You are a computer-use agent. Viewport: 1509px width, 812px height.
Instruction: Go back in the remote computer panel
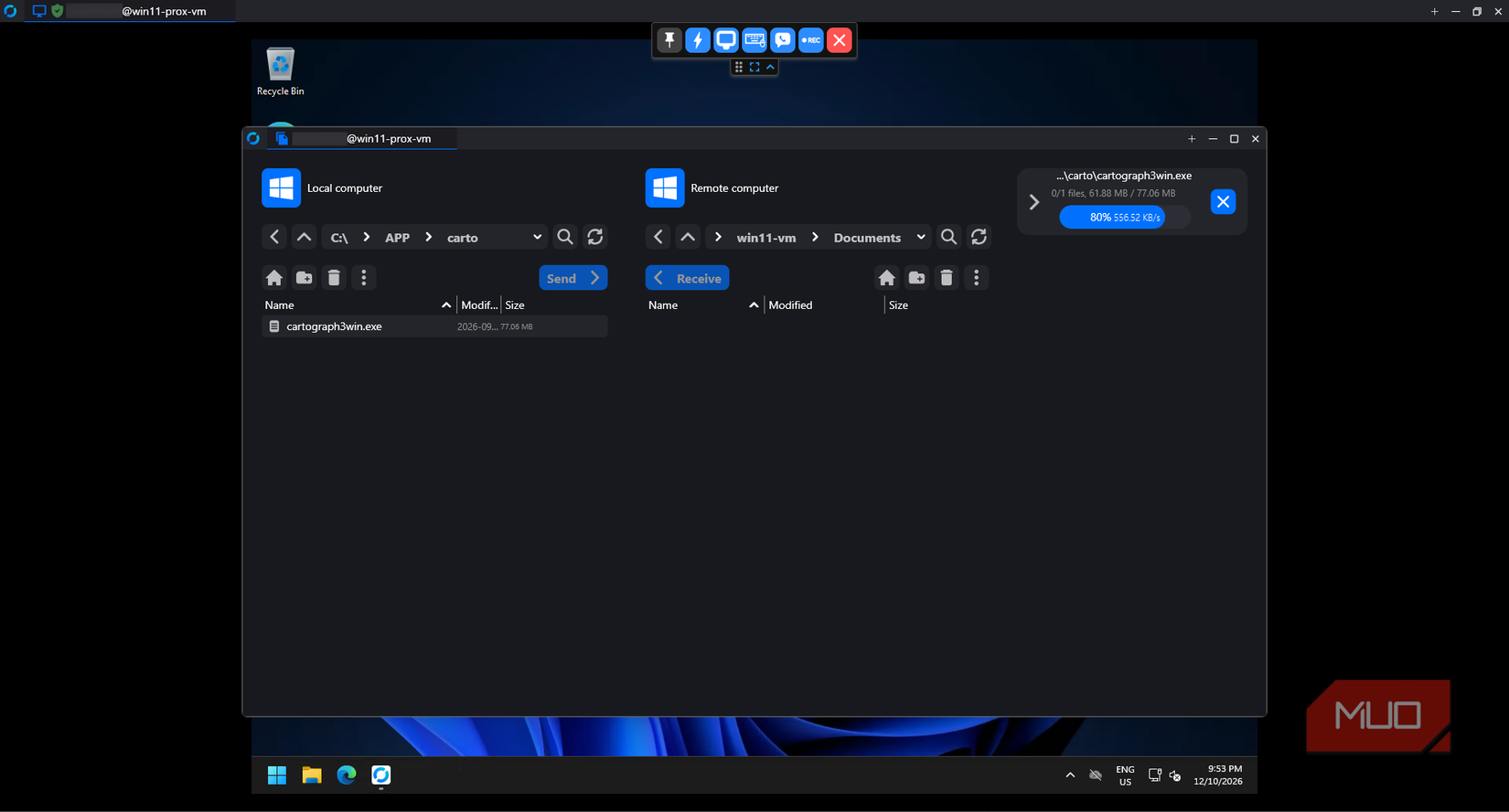(x=658, y=237)
